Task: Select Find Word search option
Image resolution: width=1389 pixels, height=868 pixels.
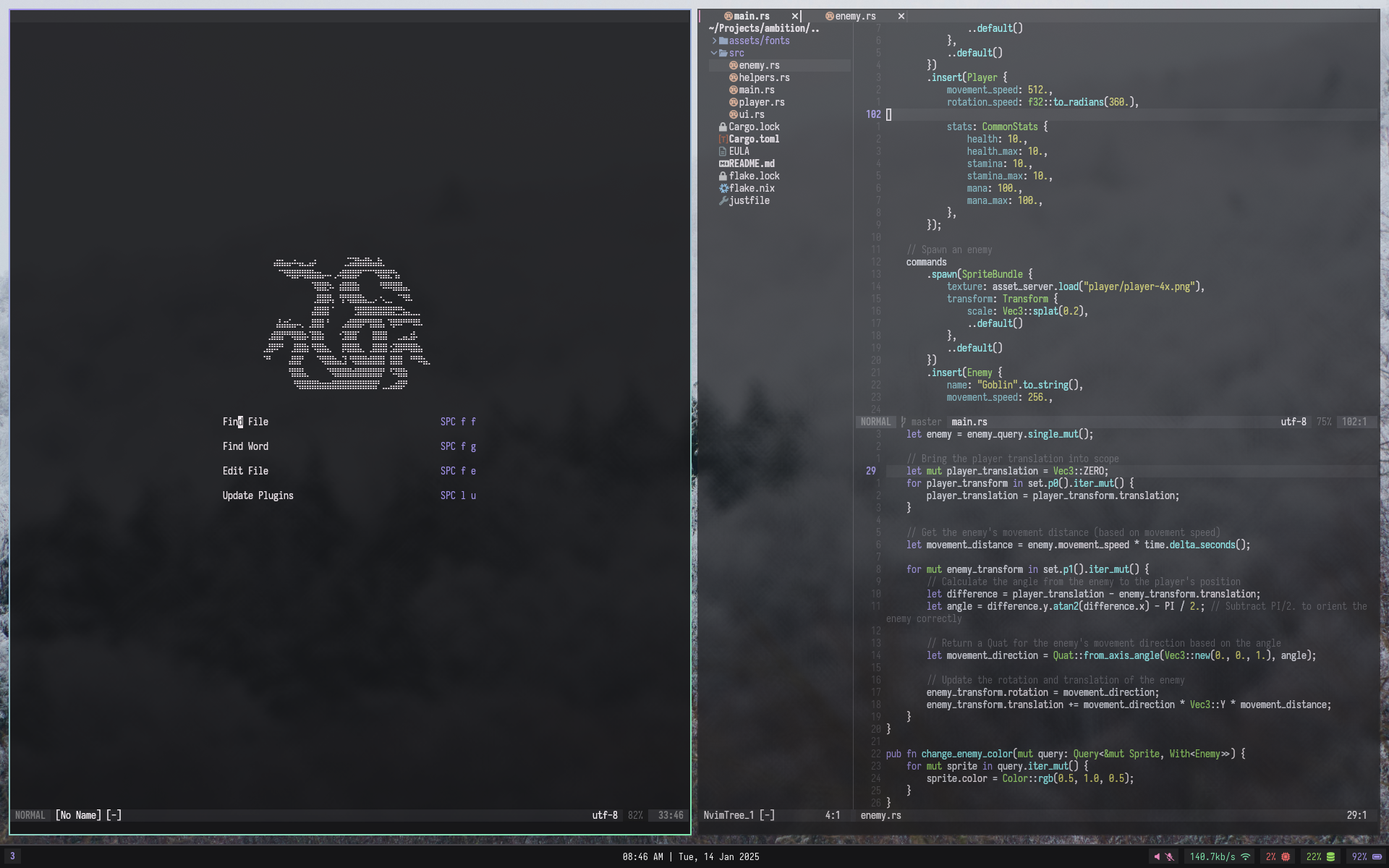Action: click(245, 446)
